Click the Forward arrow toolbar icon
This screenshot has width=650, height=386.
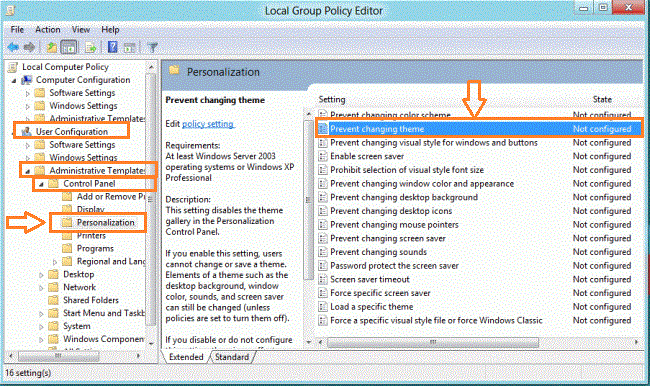click(x=29, y=47)
